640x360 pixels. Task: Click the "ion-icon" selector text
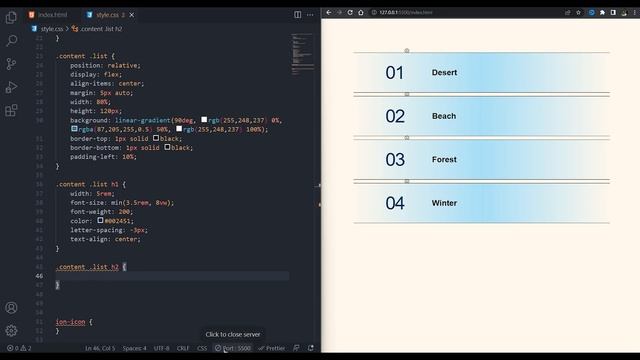[x=71, y=322]
